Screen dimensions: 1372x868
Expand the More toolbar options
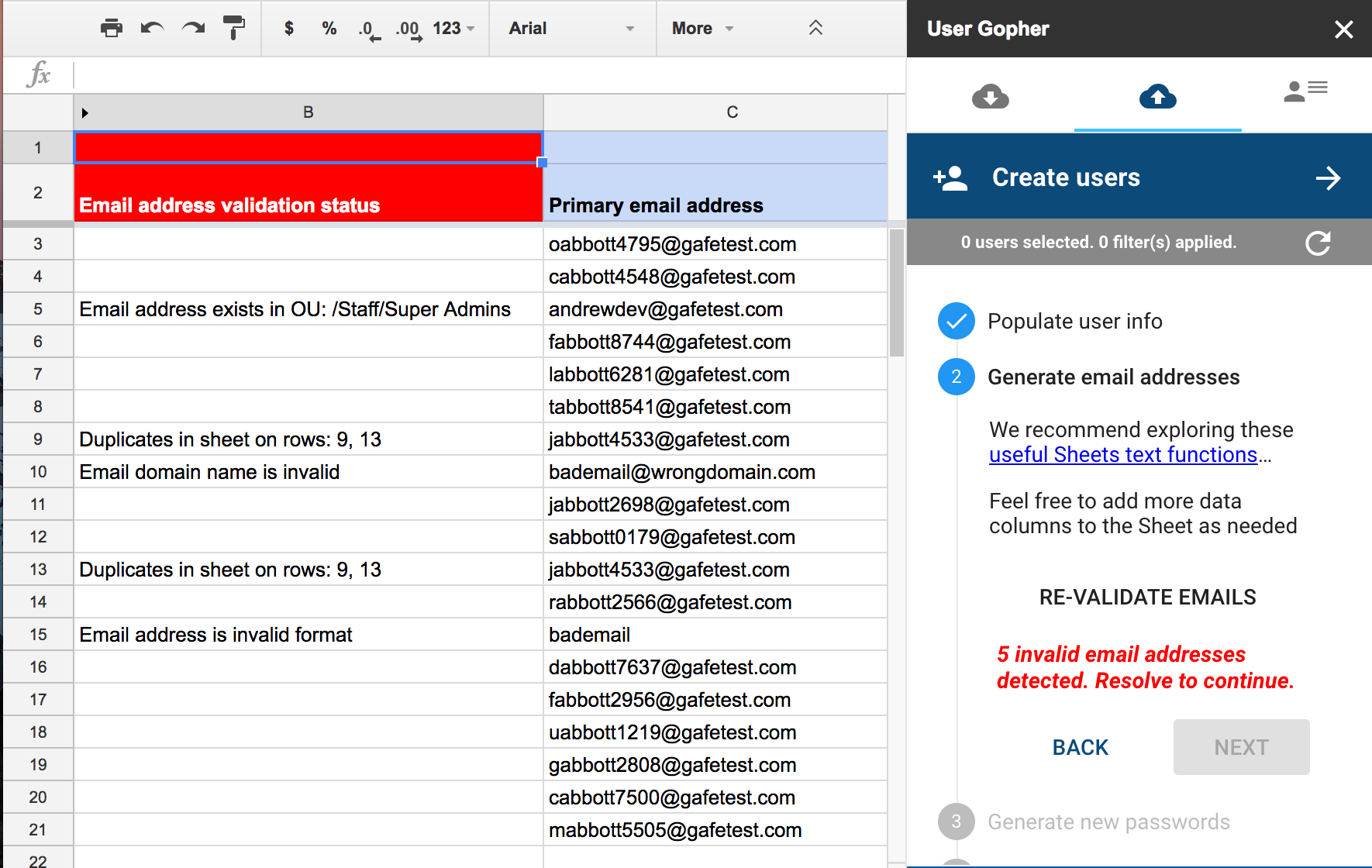point(702,29)
